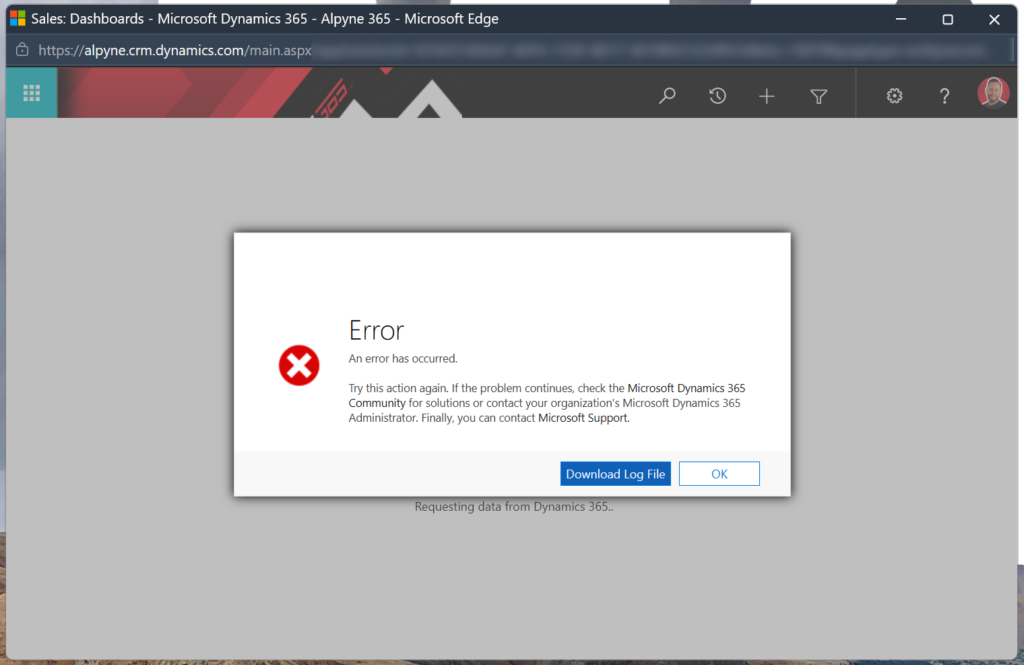Viewport: 1024px width, 665px height.
Task: Click the Help question mark icon
Action: 944,96
